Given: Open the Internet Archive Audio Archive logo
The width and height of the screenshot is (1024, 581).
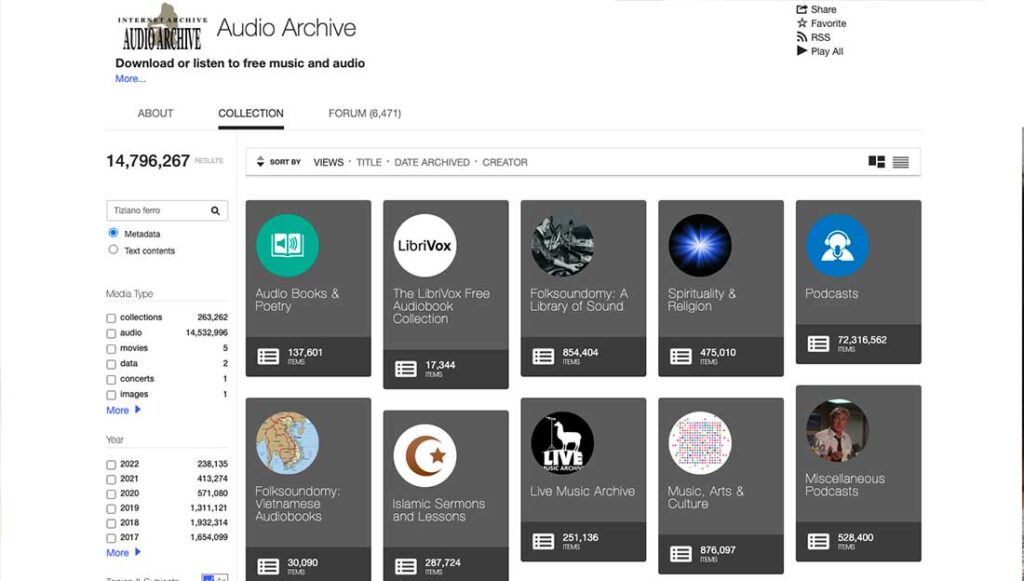Looking at the screenshot, I should tap(162, 28).
